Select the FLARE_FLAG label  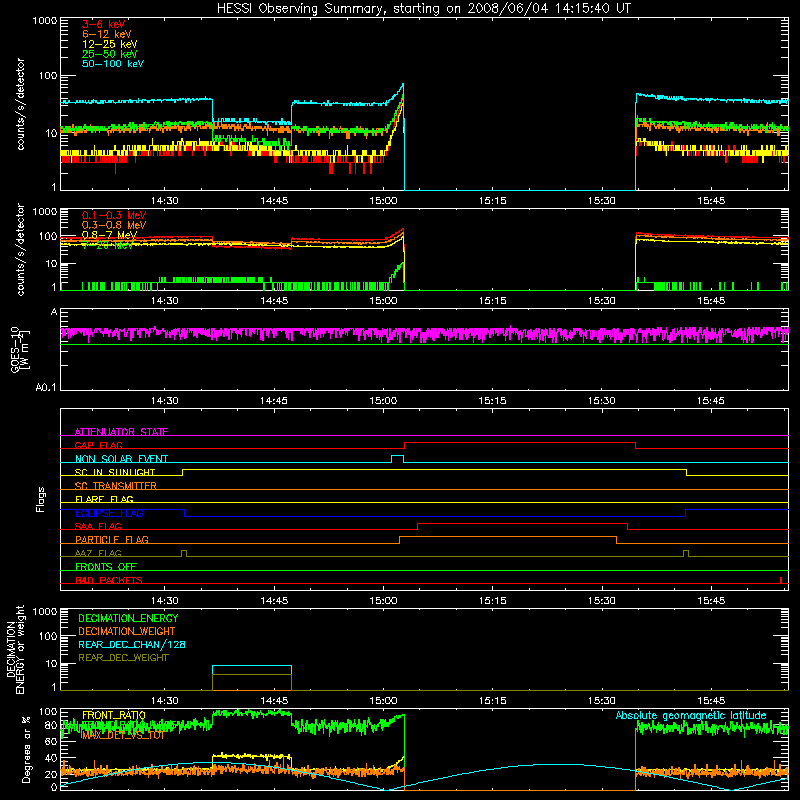point(104,499)
